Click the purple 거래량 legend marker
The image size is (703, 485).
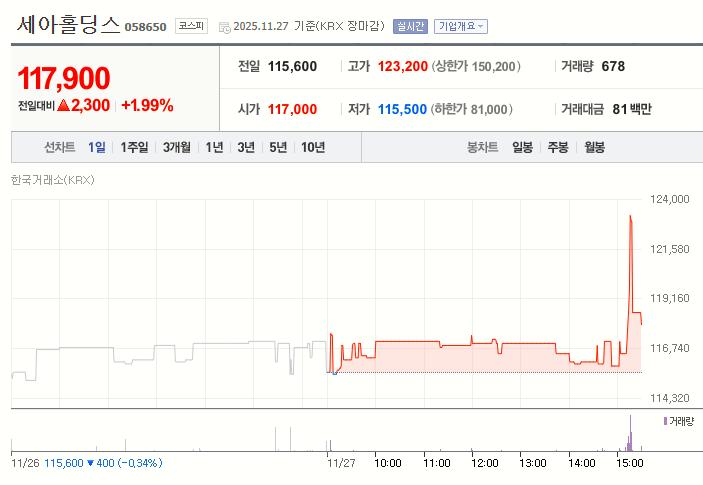665,422
